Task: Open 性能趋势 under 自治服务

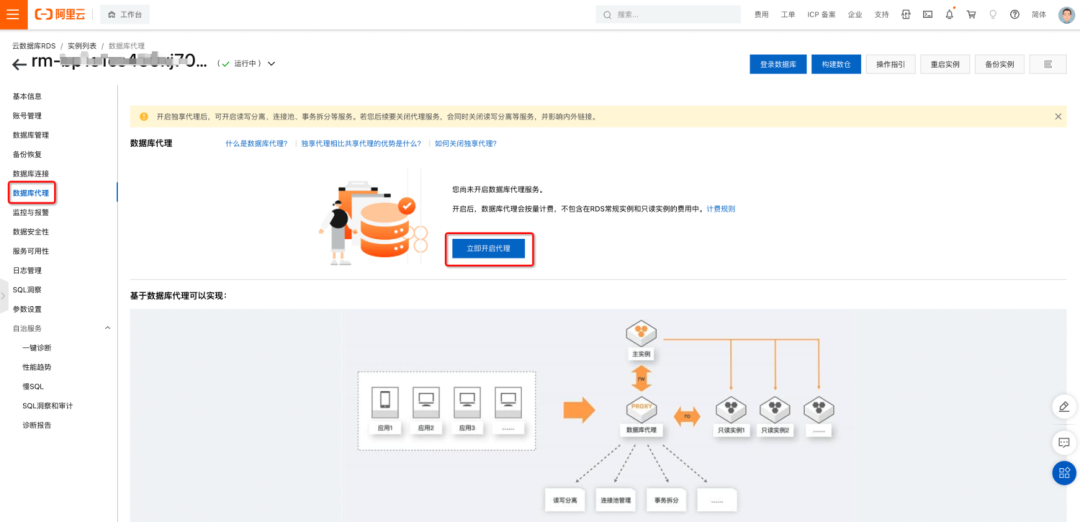Action: tap(37, 367)
